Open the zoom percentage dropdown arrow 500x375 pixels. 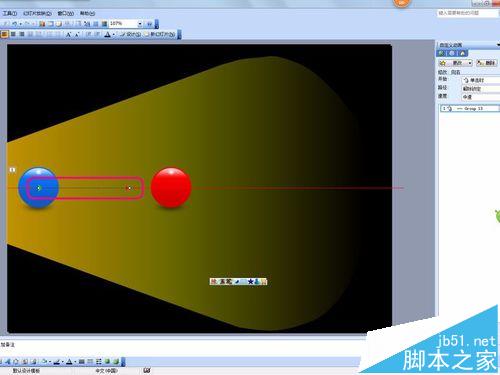coord(140,24)
